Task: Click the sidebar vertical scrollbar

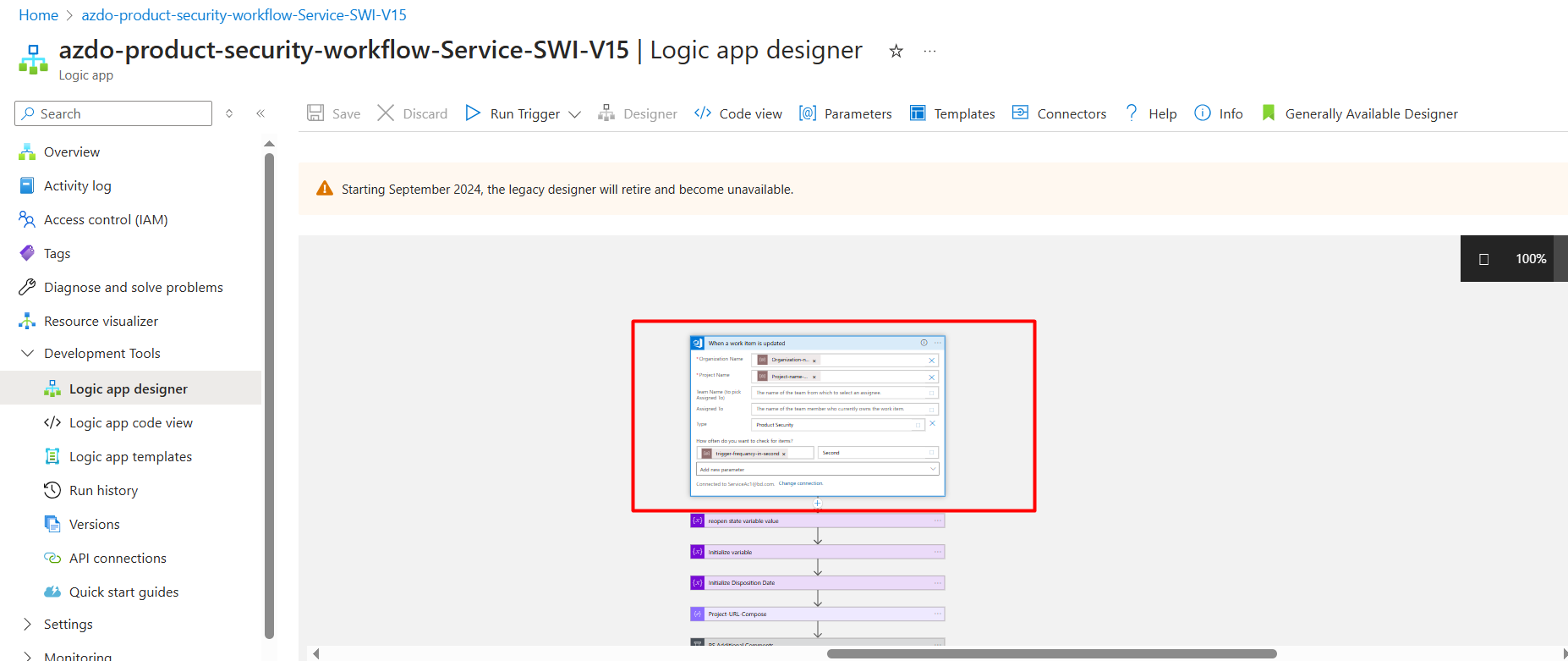Action: pos(269,394)
